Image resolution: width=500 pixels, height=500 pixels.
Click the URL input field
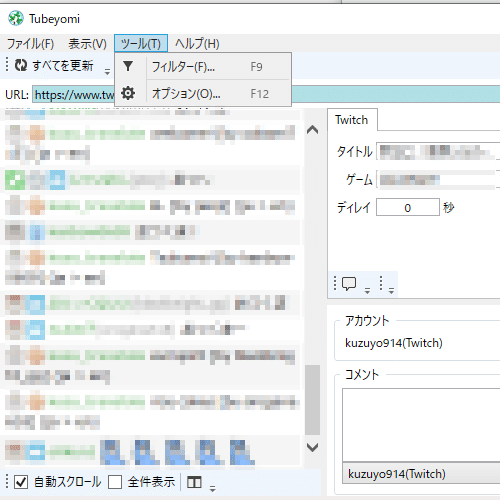pyautogui.click(x=266, y=95)
